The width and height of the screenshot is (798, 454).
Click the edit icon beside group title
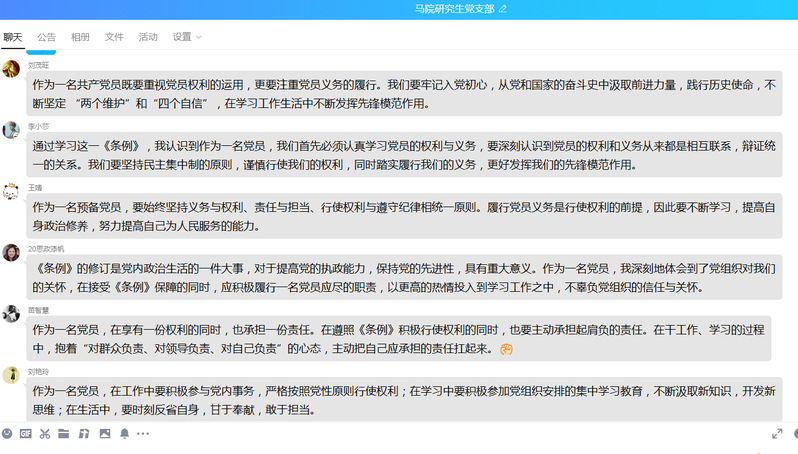click(x=503, y=9)
